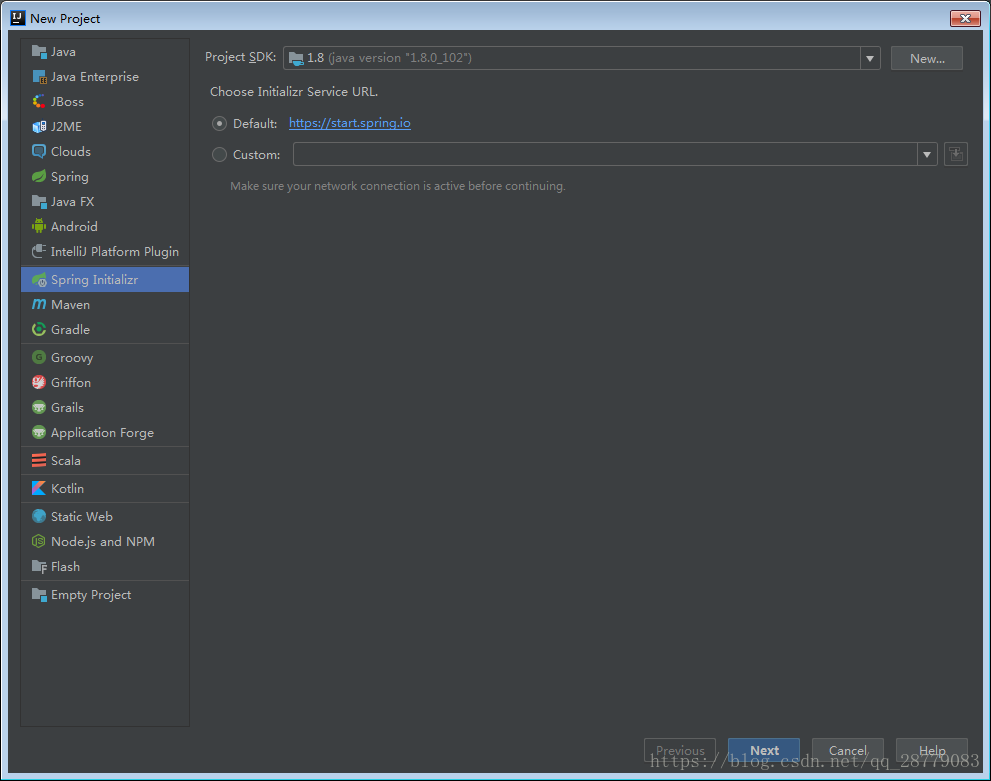Click the IntelliJ logo in title bar
This screenshot has height=781, width=991.
click(x=18, y=18)
